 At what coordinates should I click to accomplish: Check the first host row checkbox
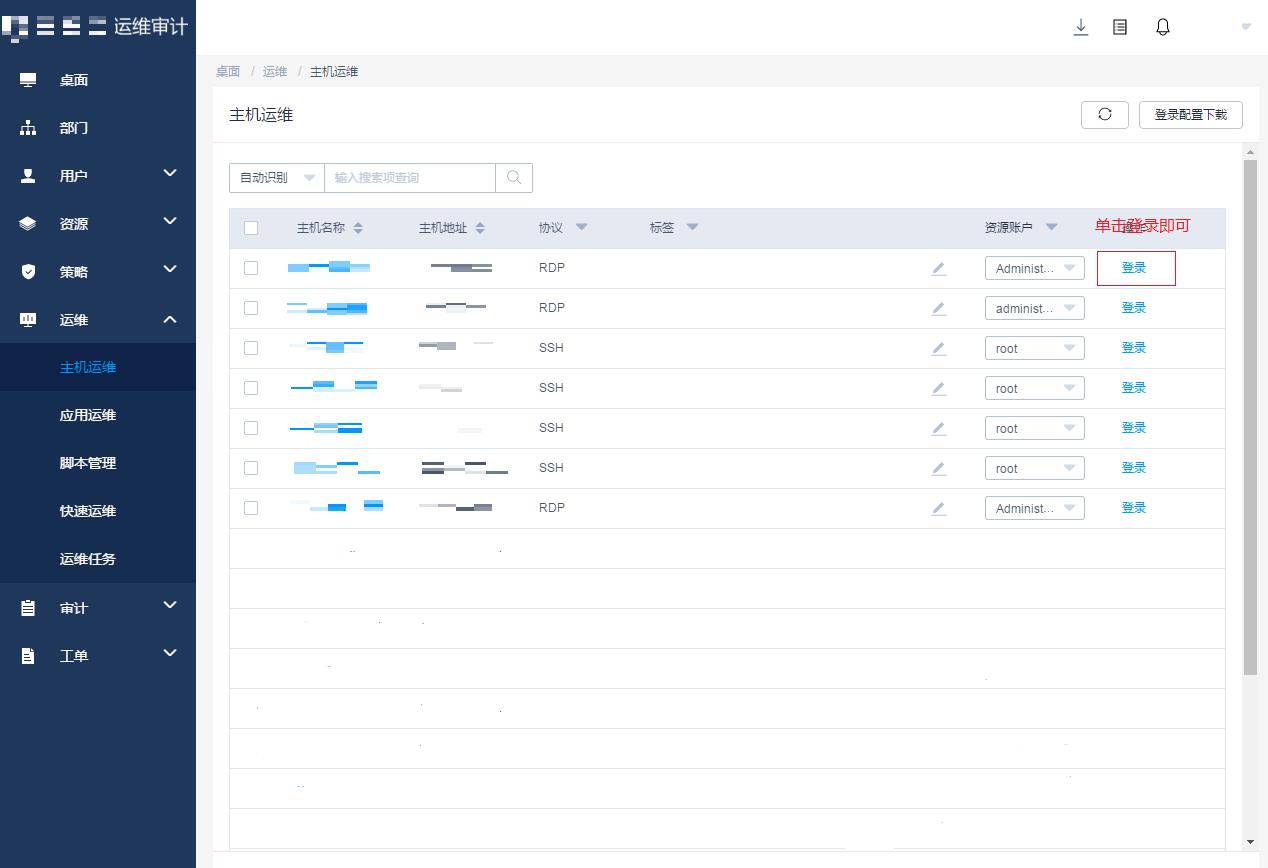[x=251, y=268]
